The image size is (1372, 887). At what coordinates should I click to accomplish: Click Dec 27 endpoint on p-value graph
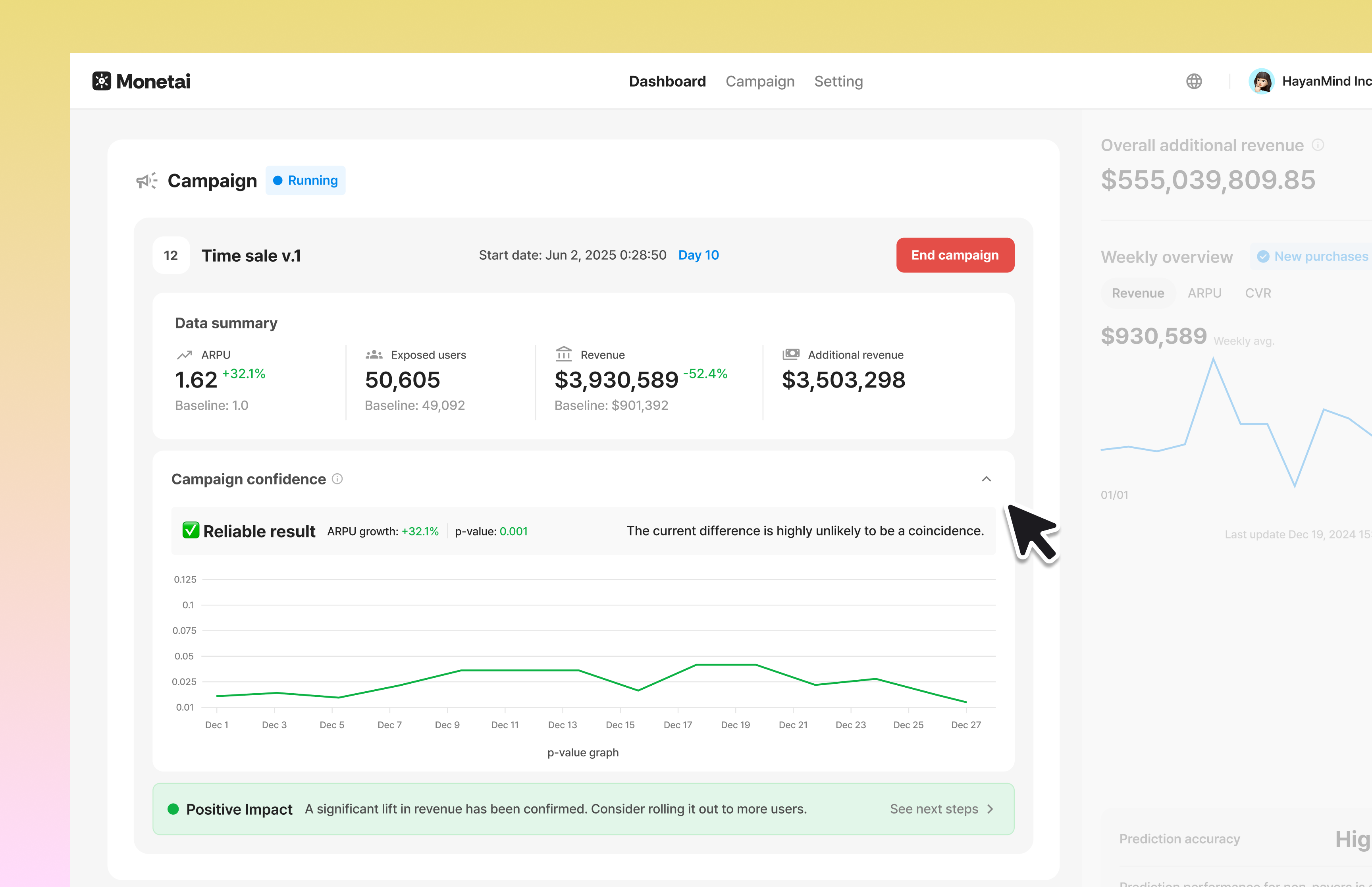[x=965, y=702]
